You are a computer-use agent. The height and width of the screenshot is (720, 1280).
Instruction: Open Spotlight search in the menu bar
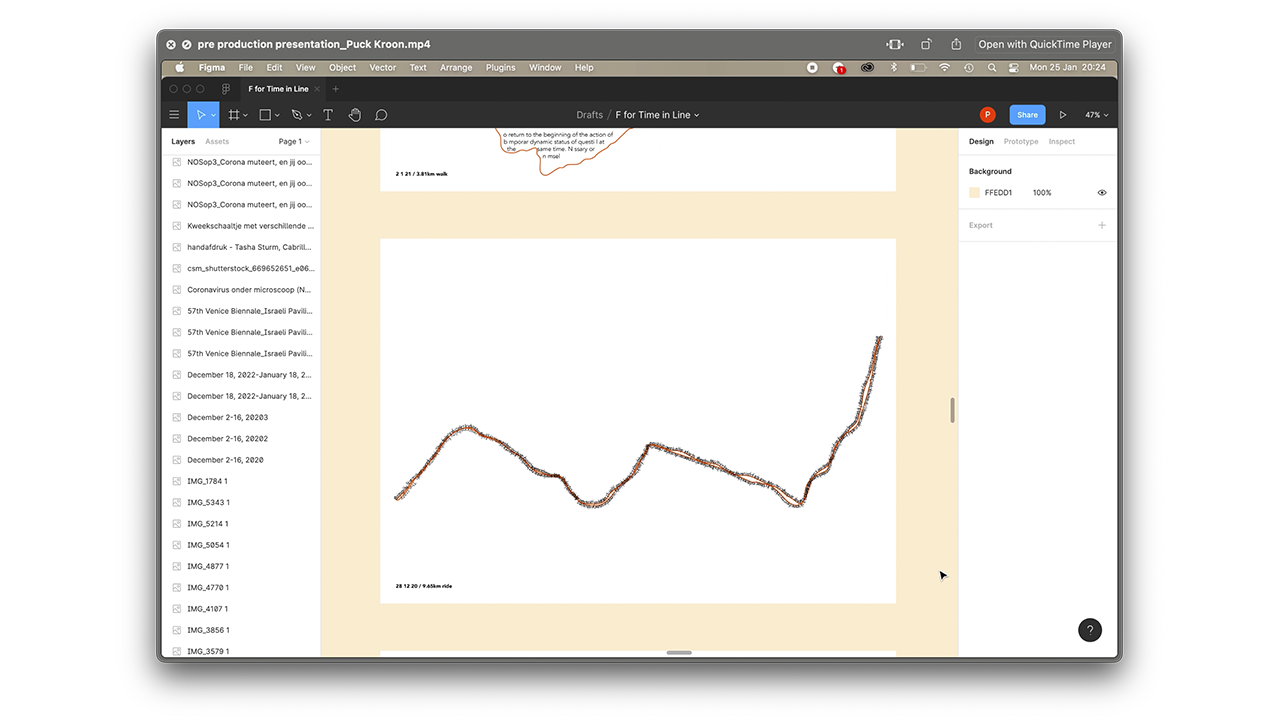[991, 68]
